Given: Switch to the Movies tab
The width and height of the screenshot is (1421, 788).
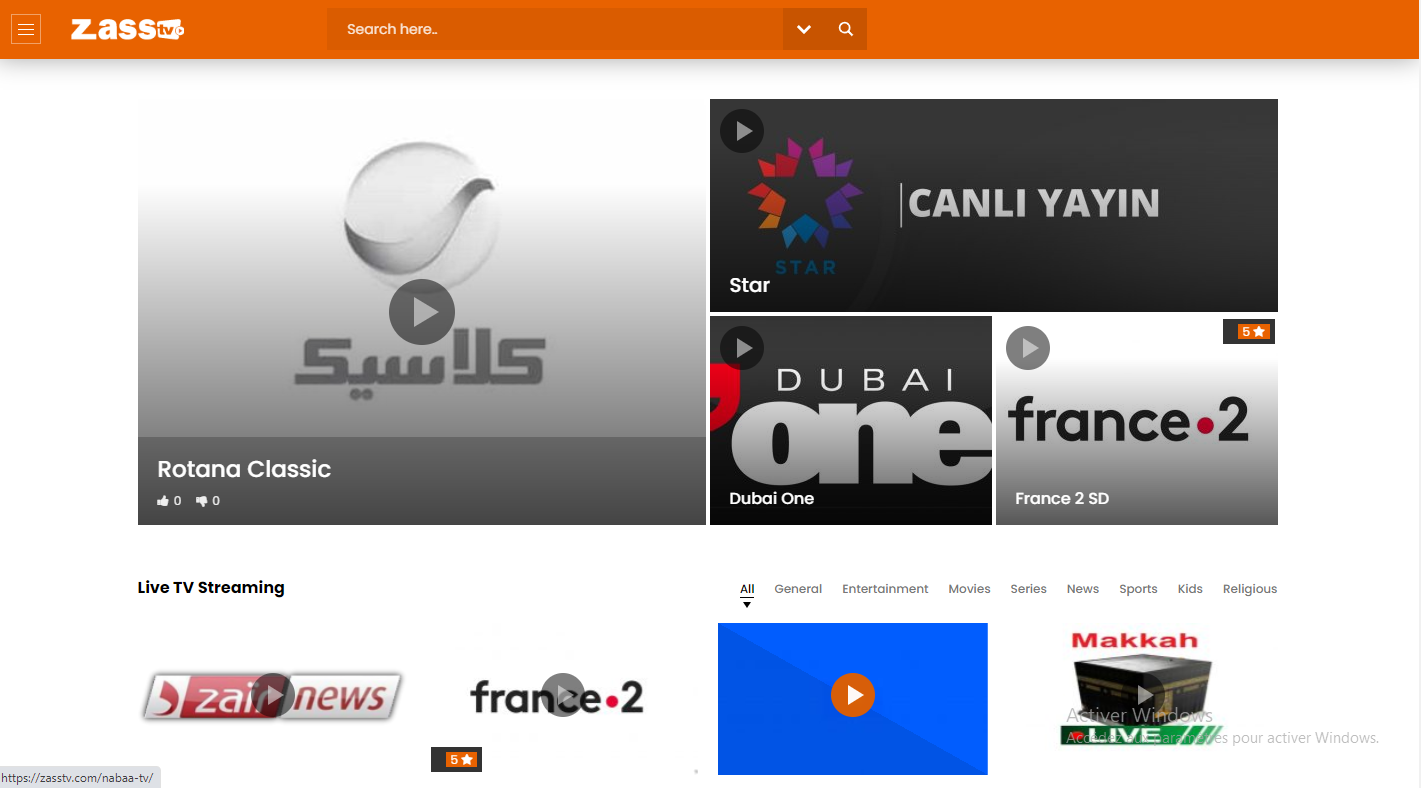Looking at the screenshot, I should [x=969, y=589].
